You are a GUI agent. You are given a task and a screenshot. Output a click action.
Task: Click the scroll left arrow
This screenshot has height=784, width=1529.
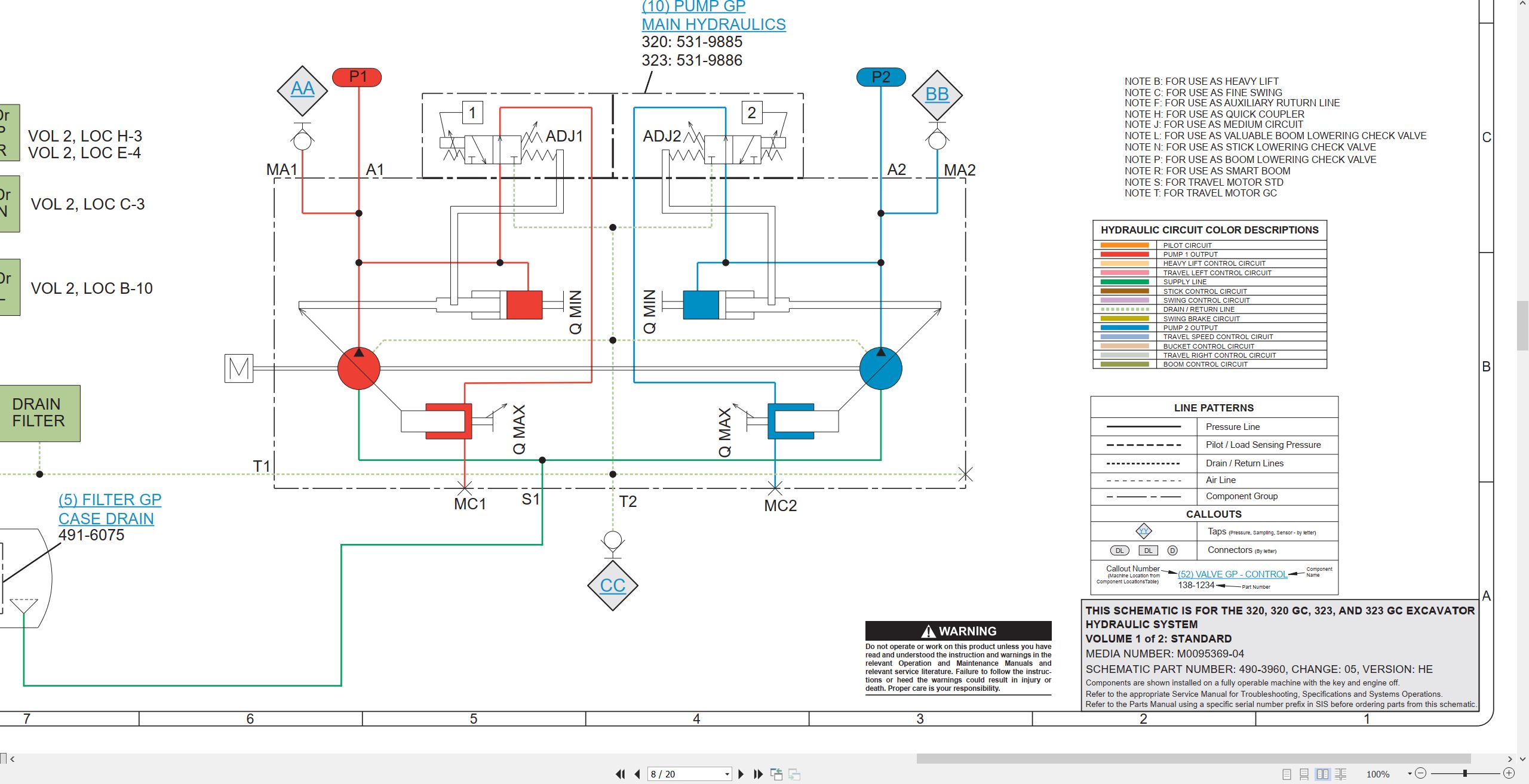(12, 759)
